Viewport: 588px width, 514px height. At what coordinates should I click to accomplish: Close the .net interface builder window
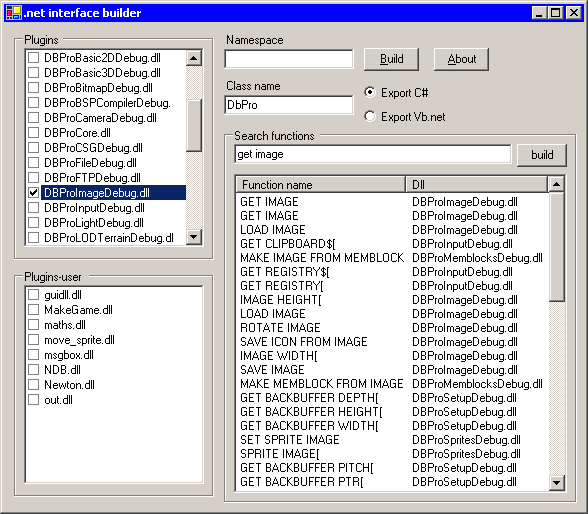click(574, 13)
